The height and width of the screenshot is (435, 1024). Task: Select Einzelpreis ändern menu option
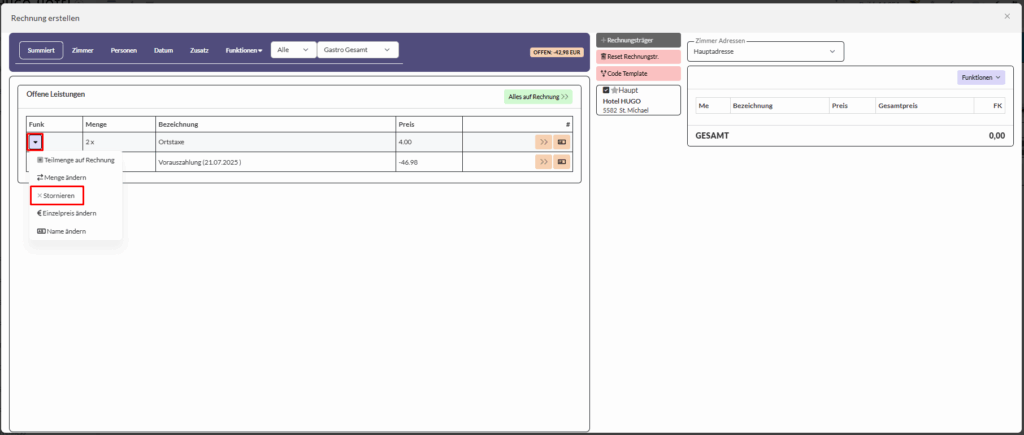(66, 213)
